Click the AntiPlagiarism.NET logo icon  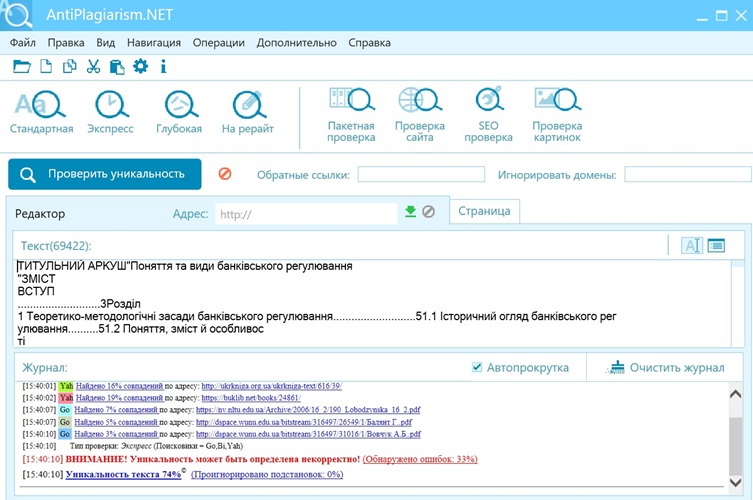(x=16, y=14)
